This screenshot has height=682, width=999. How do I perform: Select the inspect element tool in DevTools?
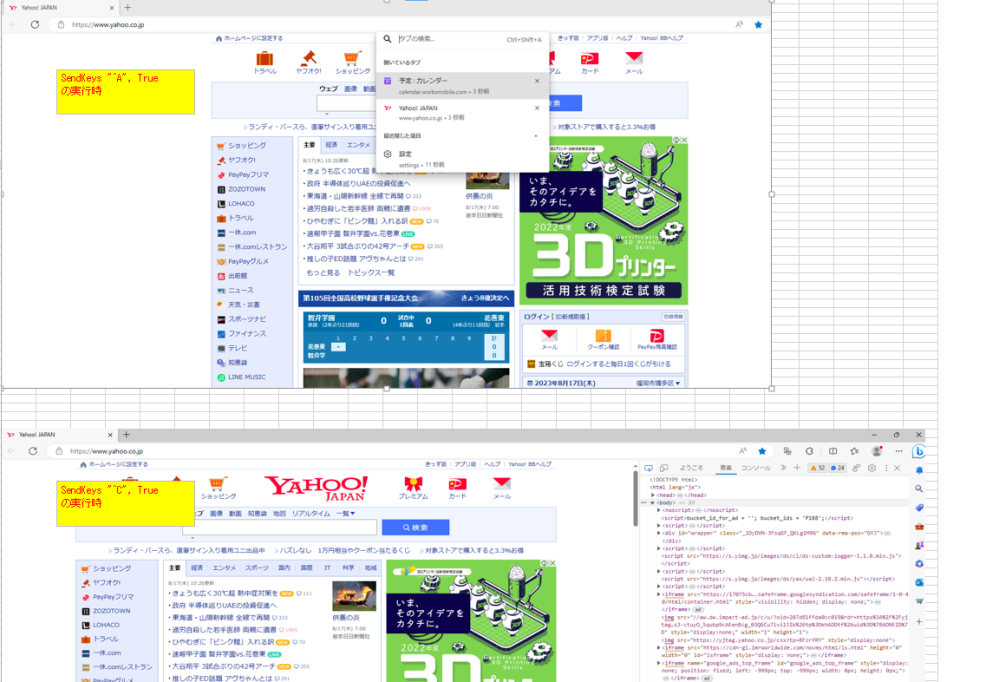pos(649,468)
